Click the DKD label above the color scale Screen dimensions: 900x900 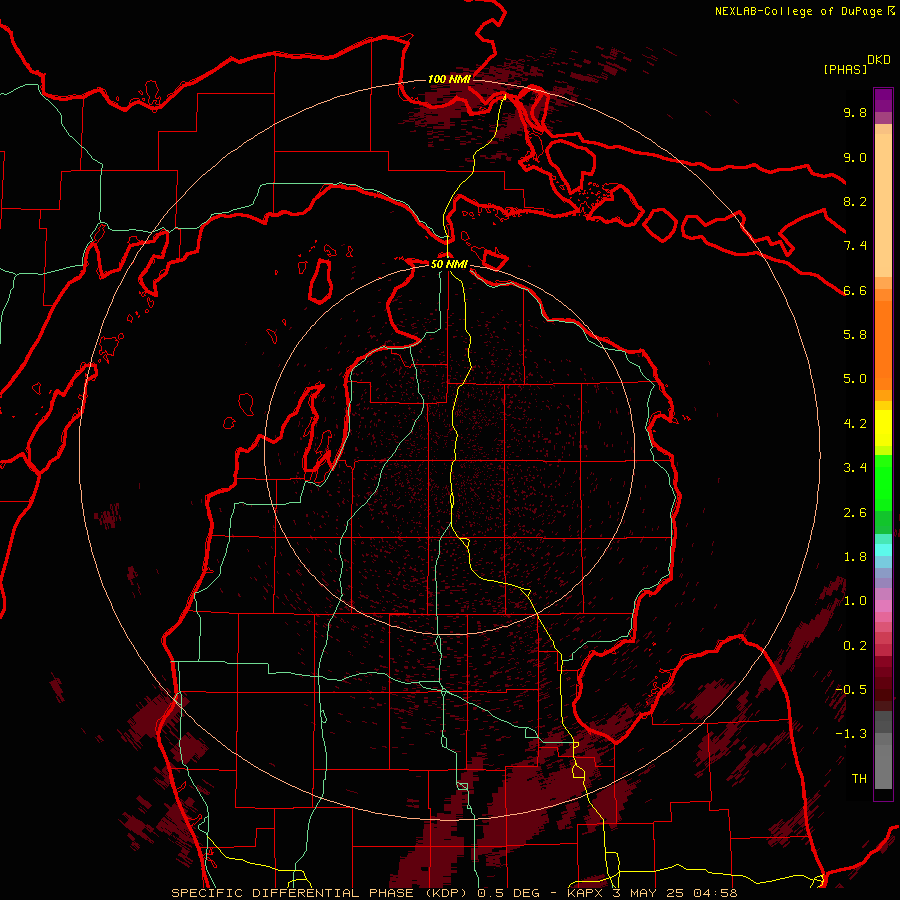coord(879,60)
